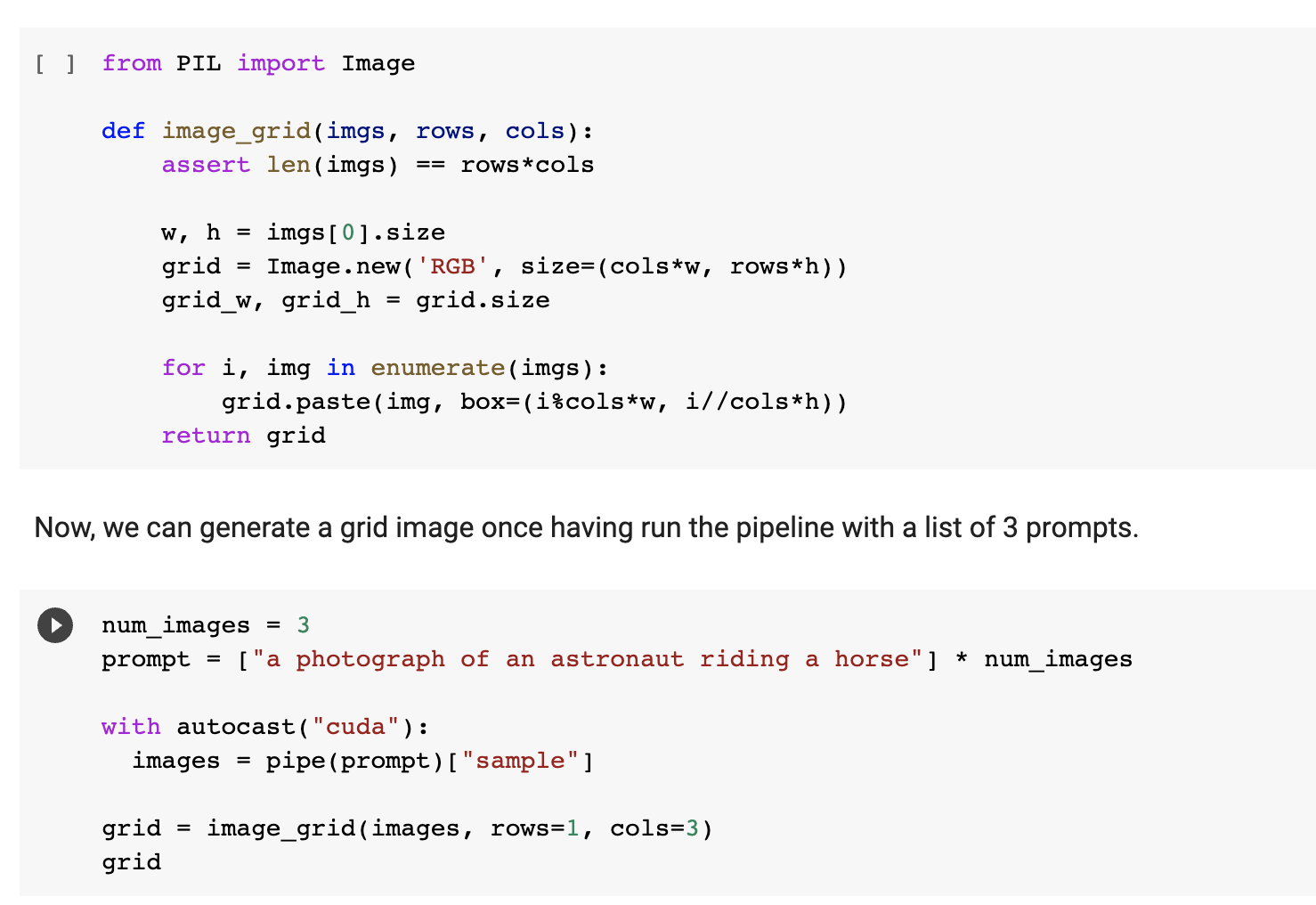Click the text paragraph about 3 prompts
Screen dimensions: 1316x905
(x=586, y=528)
